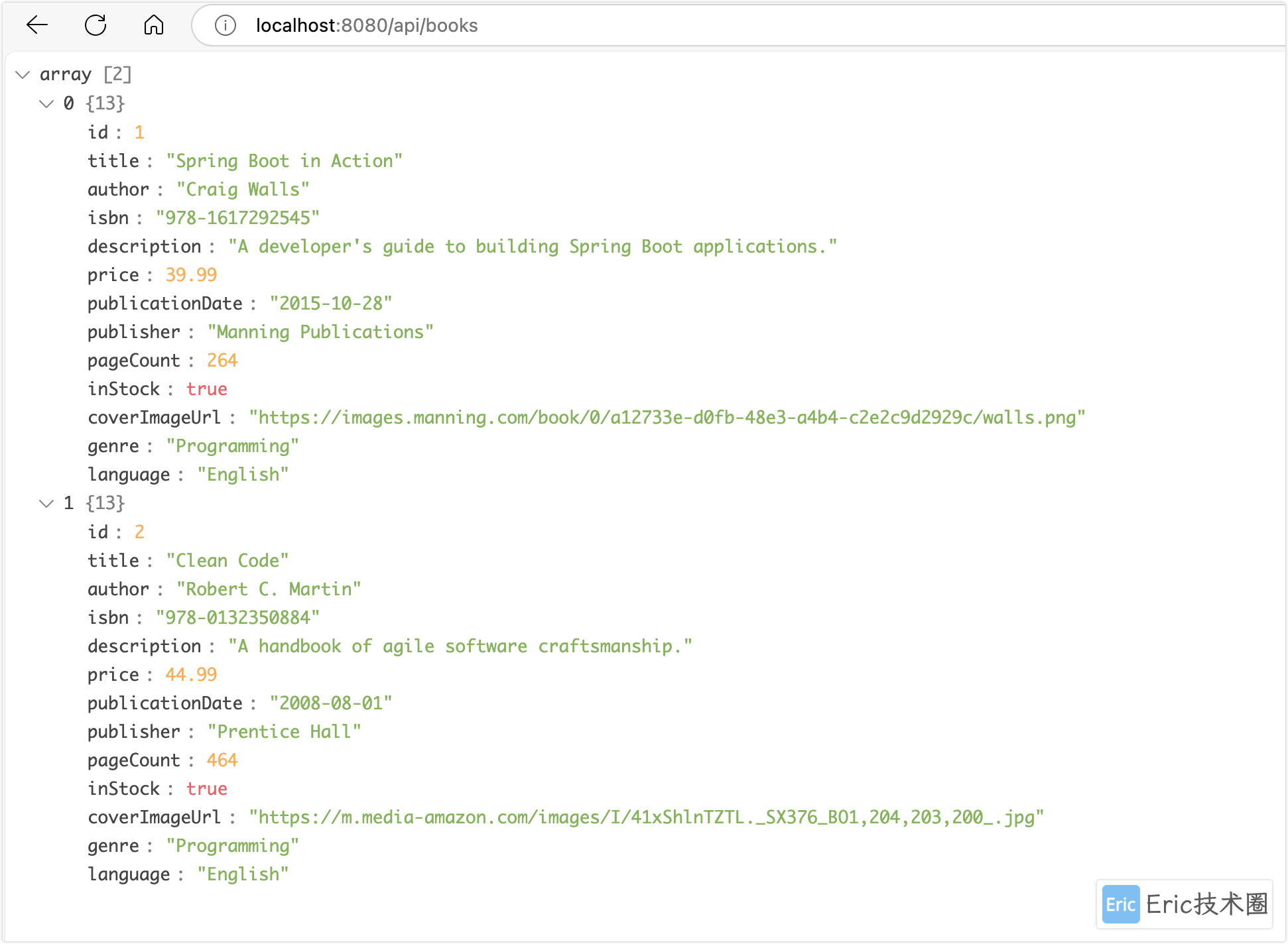Screen dimensions: 1288x944
Task: Select pageCount value 464
Action: coord(222,760)
